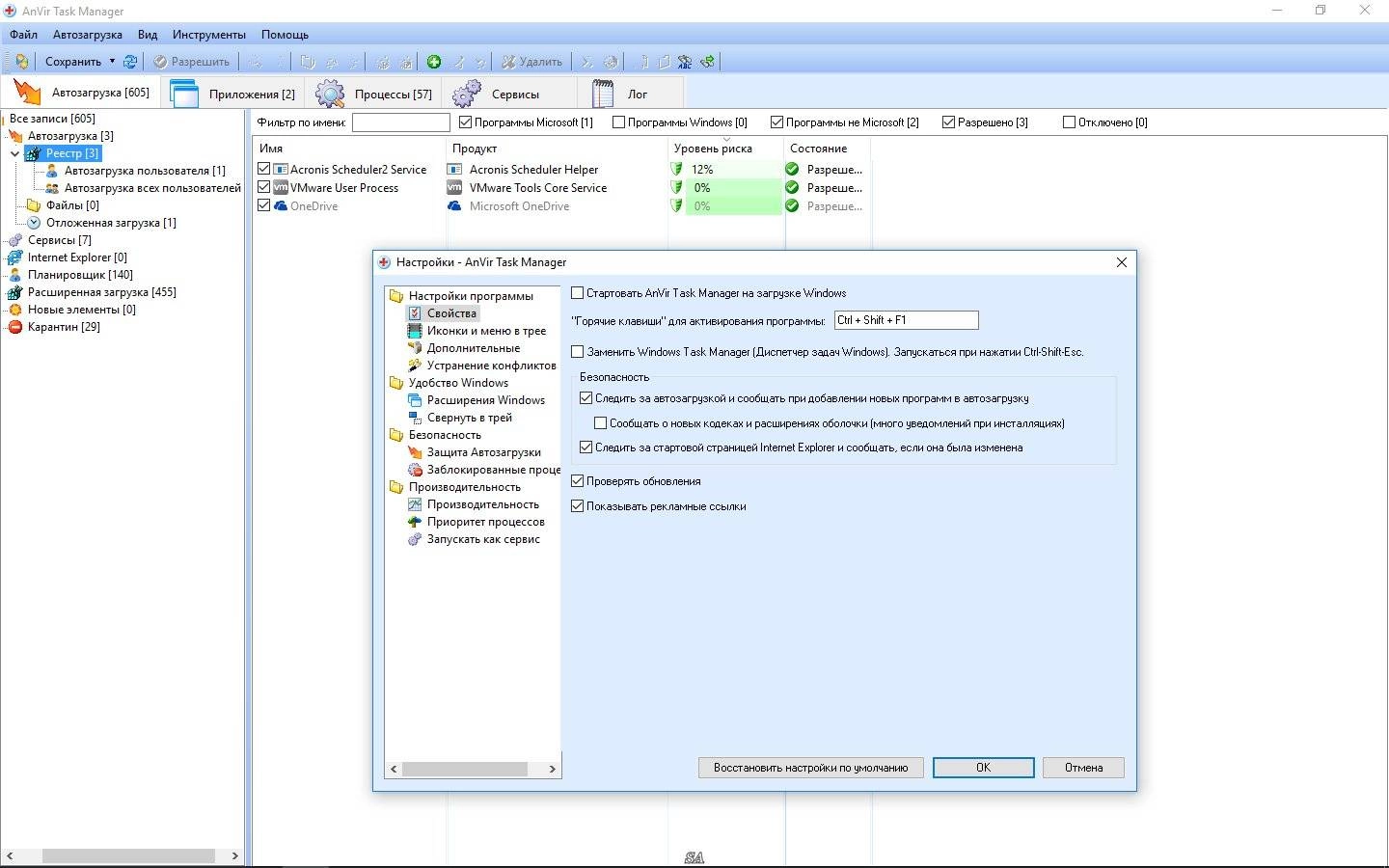1389x868 pixels.
Task: Select Отложенная загрузка [1] tree item
Action: point(111,223)
